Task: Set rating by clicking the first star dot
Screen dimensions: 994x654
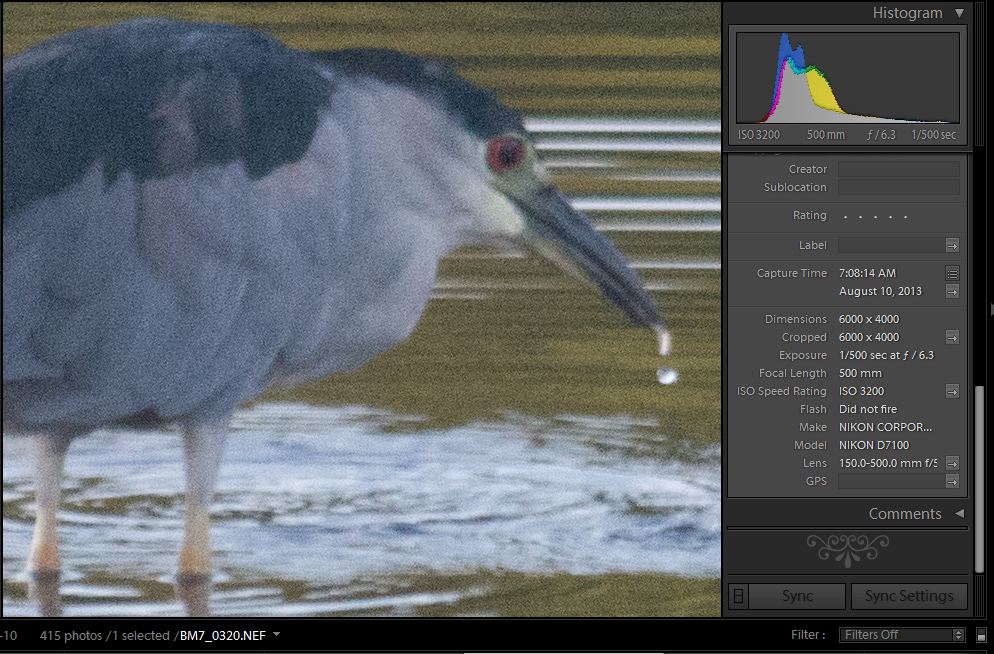Action: (x=846, y=216)
